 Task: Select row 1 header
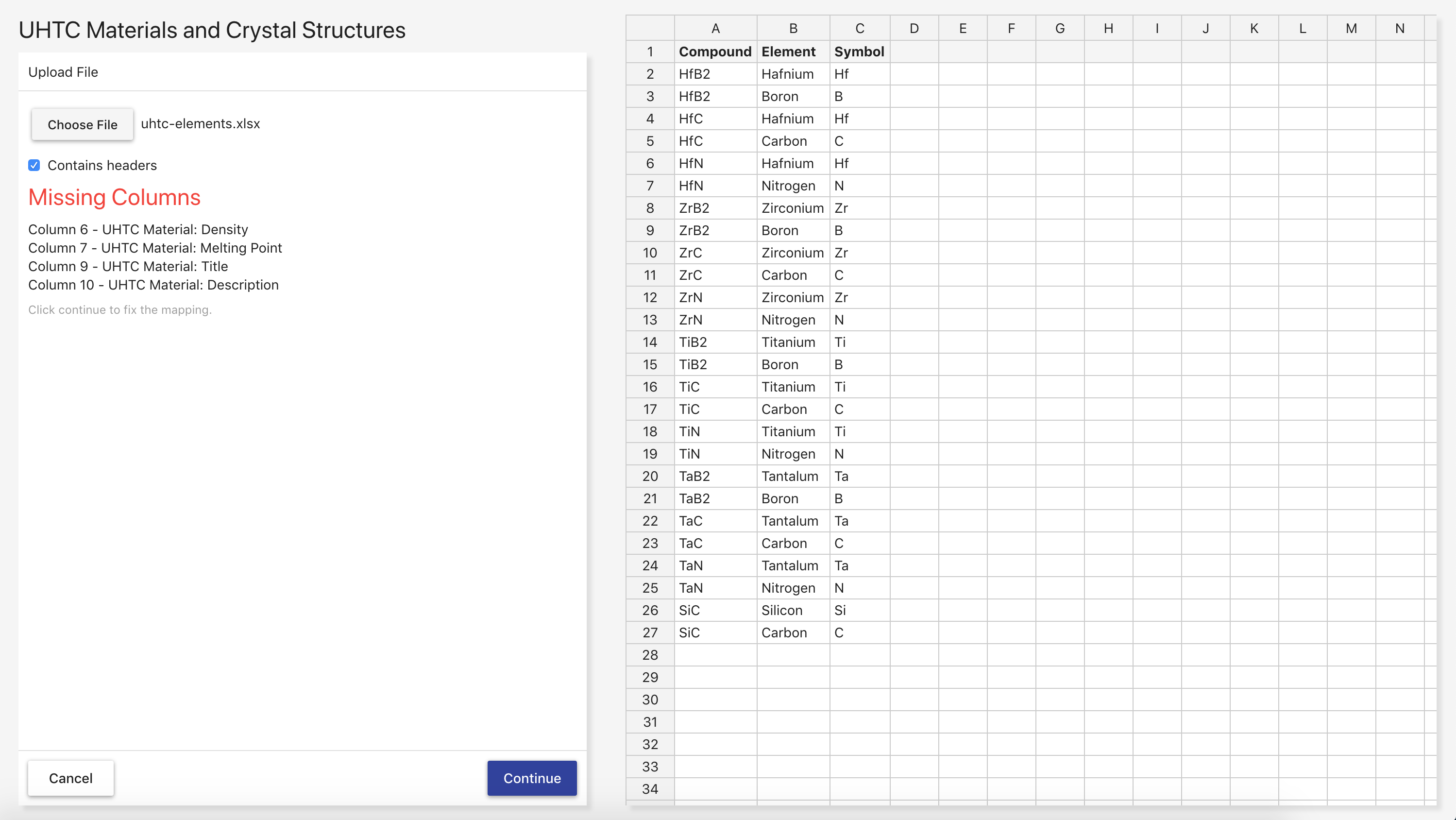[649, 51]
